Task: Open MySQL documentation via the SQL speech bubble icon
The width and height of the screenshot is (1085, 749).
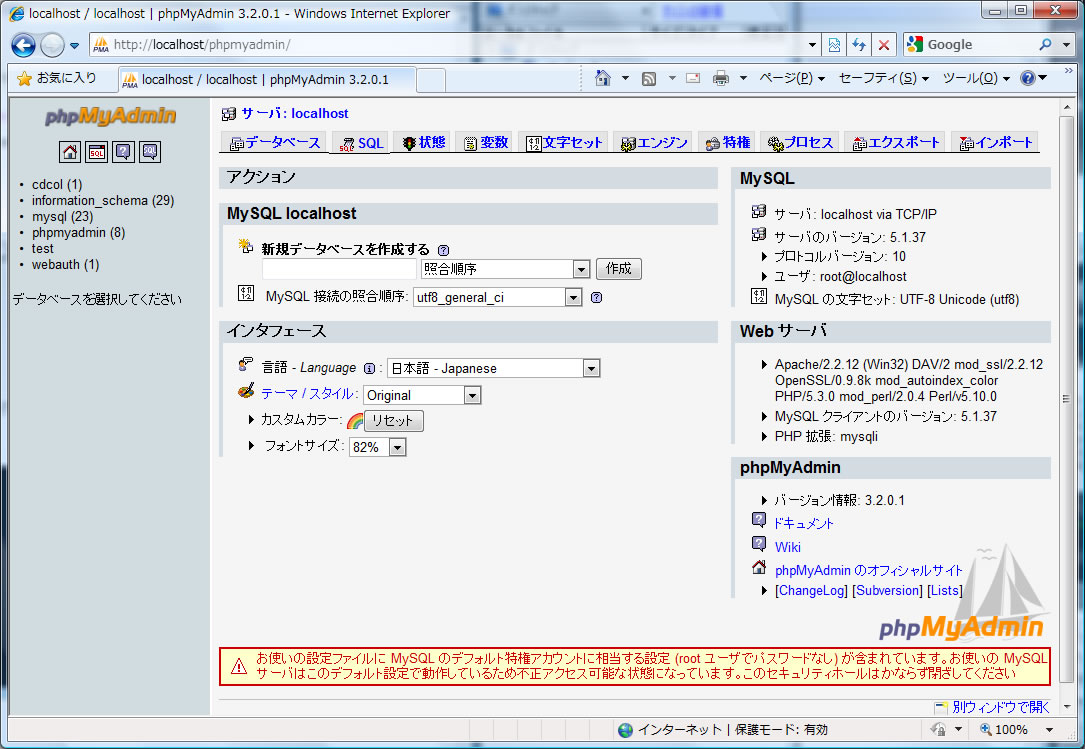Action: 150,152
